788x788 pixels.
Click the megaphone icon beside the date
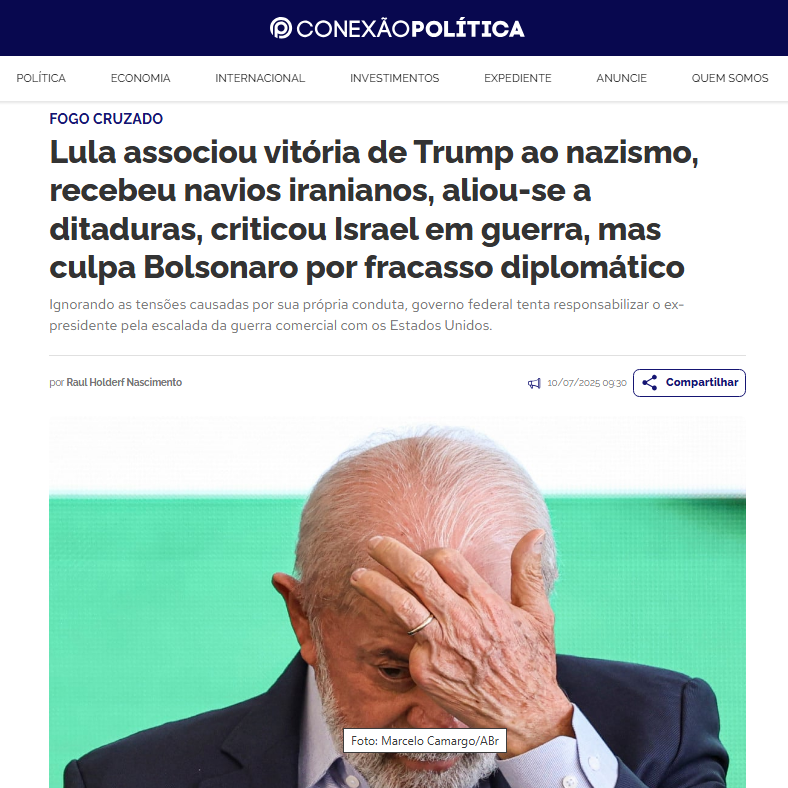point(534,383)
